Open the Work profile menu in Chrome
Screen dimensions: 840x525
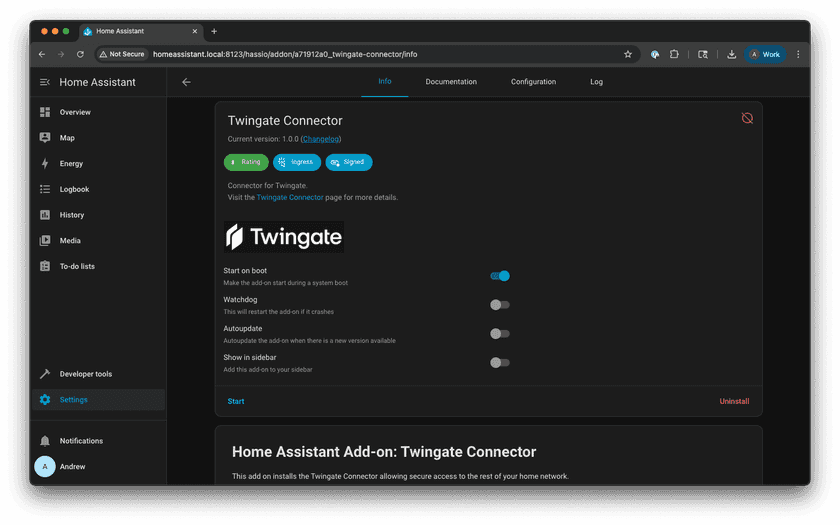coord(765,54)
